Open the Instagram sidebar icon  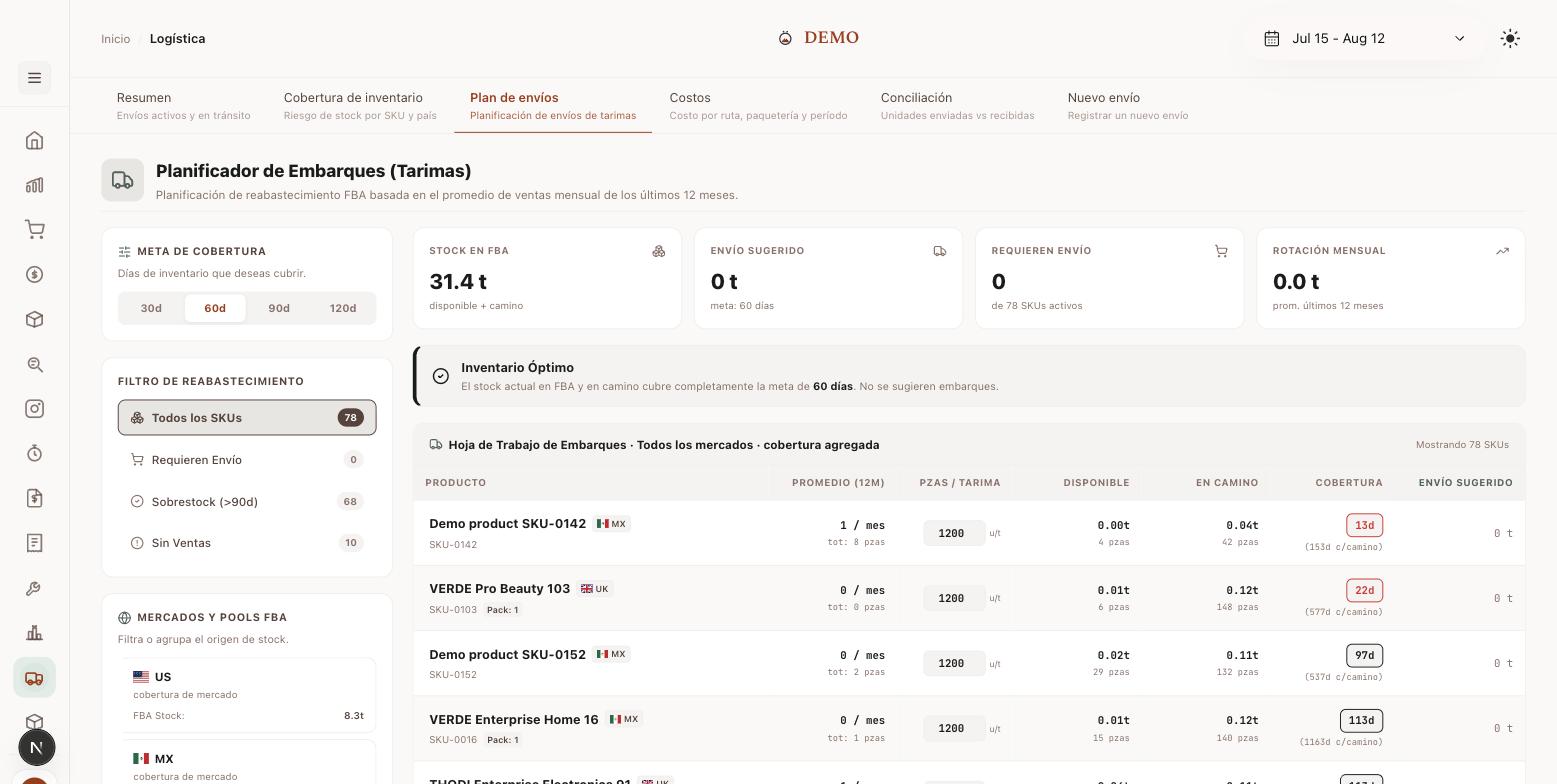(34, 409)
